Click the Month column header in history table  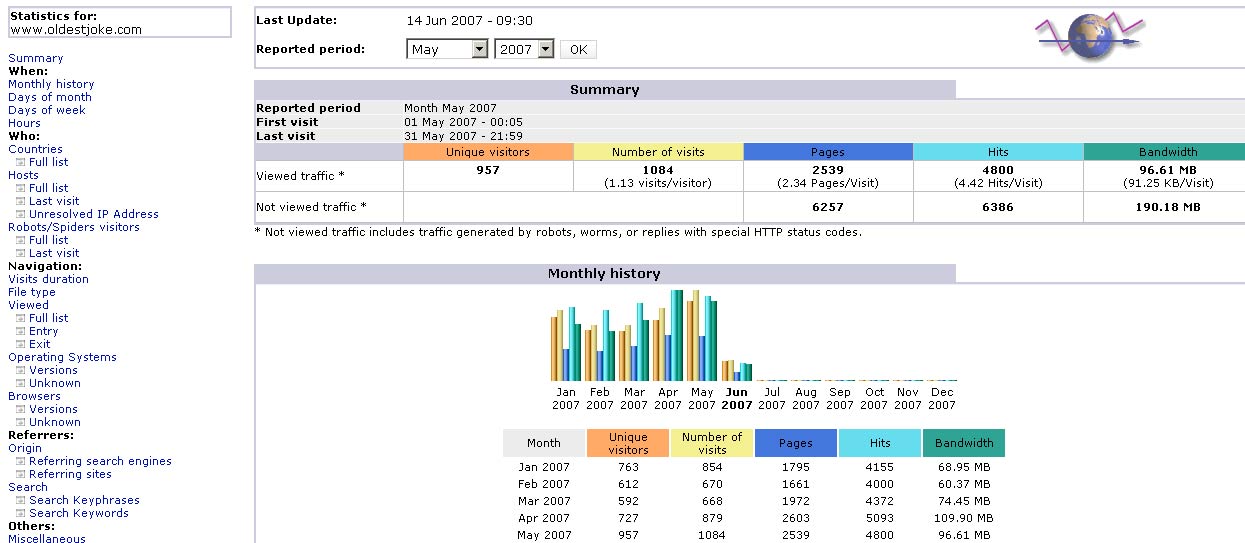click(543, 443)
